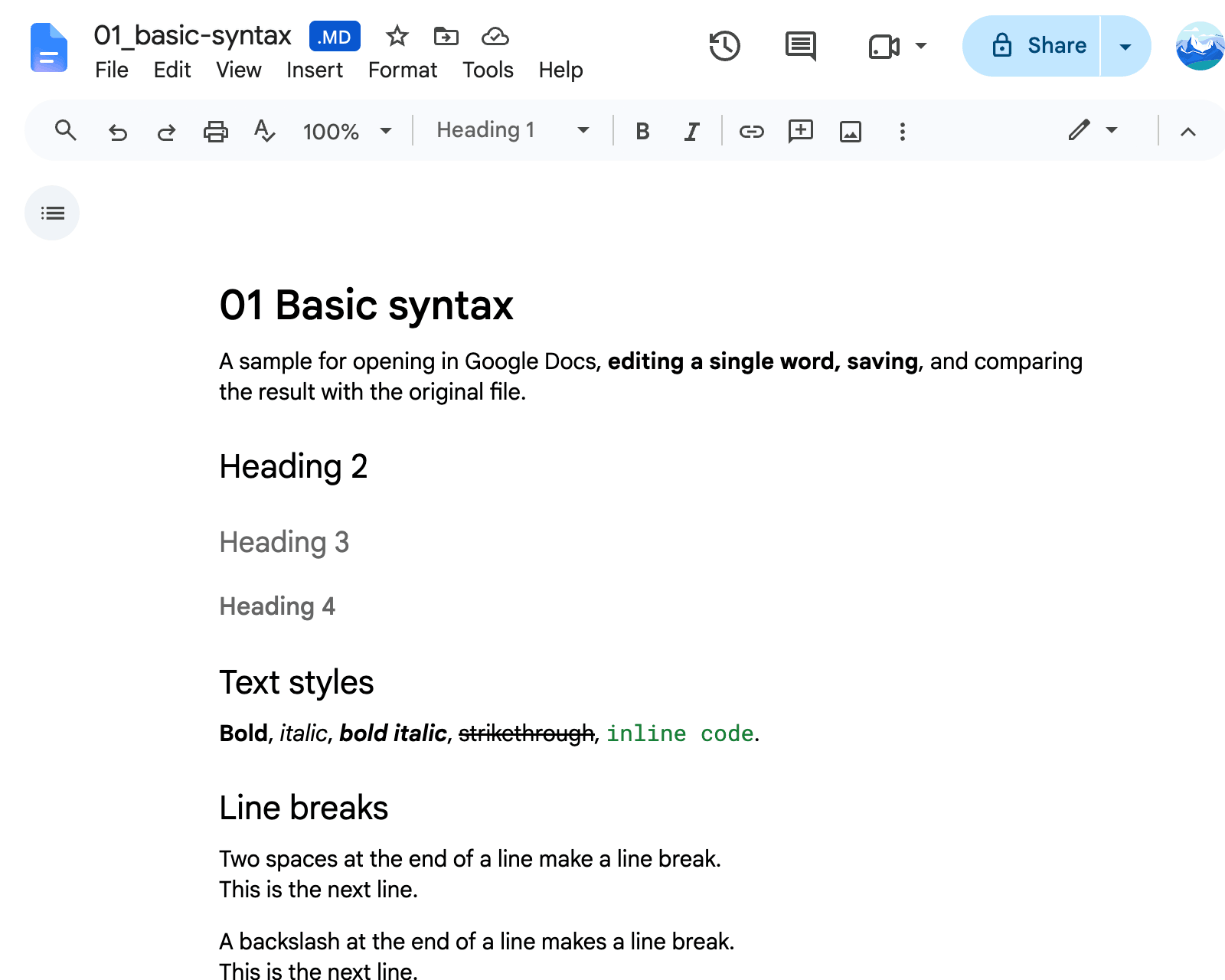Click the .MD file badge
The height and width of the screenshot is (980, 1225).
tap(335, 38)
